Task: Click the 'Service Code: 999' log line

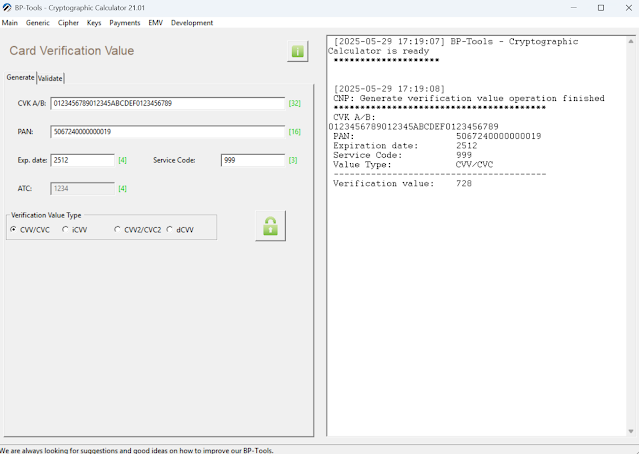Action: [x=402, y=155]
